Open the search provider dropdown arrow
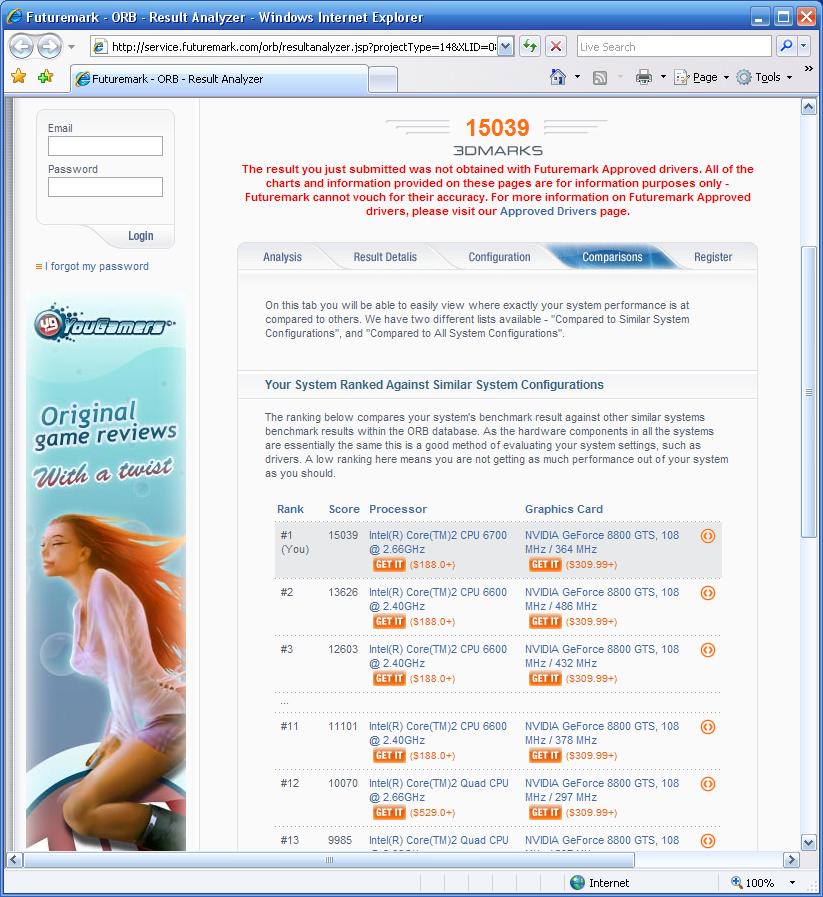Viewport: 823px width, 897px height. point(804,46)
